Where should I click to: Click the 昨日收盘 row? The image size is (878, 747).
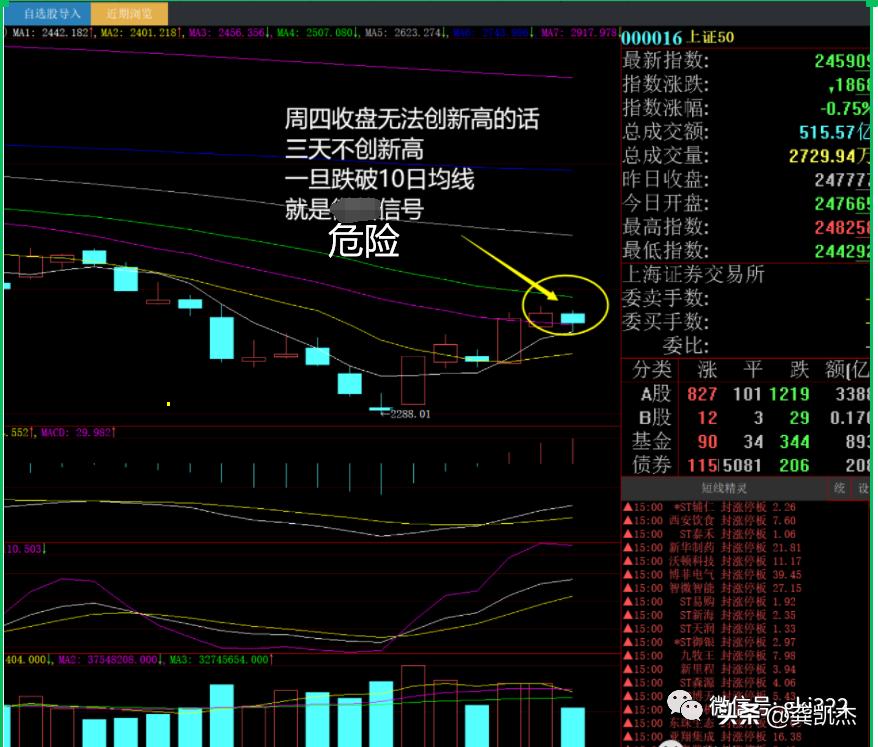[746, 180]
